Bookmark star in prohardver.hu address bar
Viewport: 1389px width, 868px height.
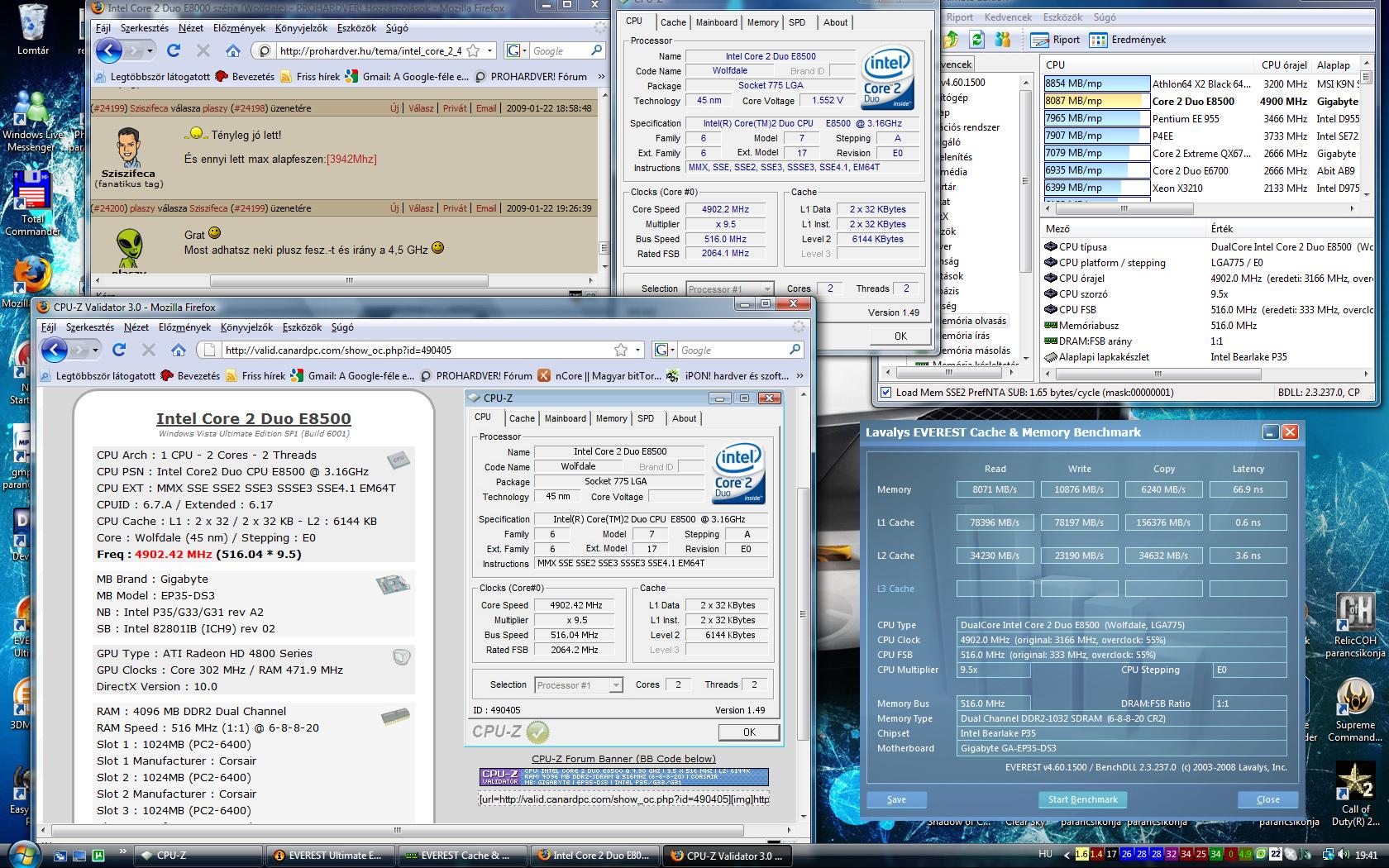(473, 50)
